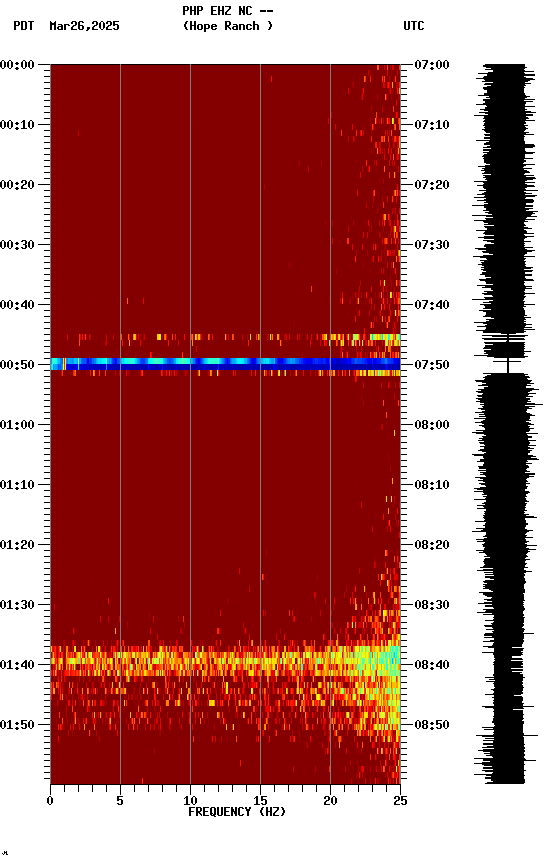Click the 00:20 PDT time label
The width and height of the screenshot is (552, 864).
(17, 185)
